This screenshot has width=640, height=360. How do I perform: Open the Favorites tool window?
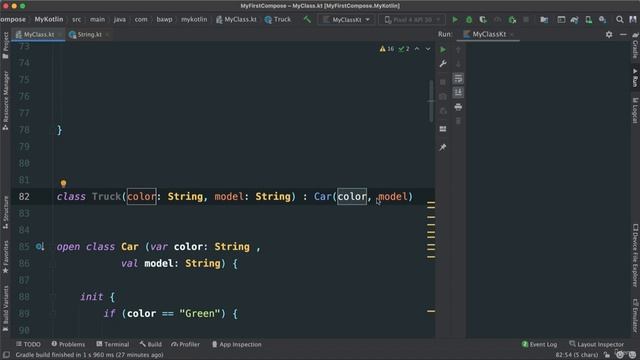[5, 257]
